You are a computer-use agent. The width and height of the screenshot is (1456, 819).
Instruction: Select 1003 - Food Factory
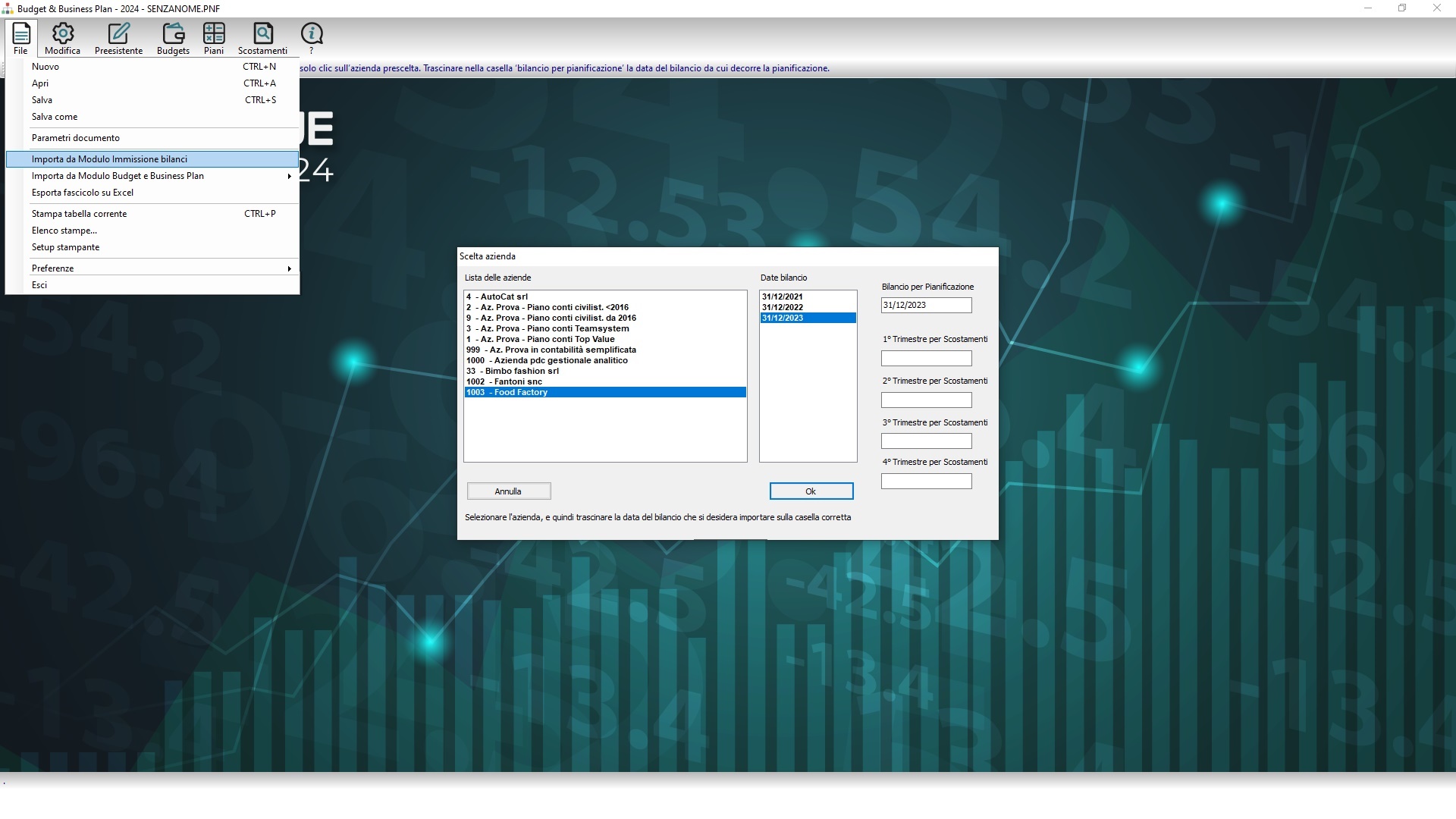tap(605, 392)
